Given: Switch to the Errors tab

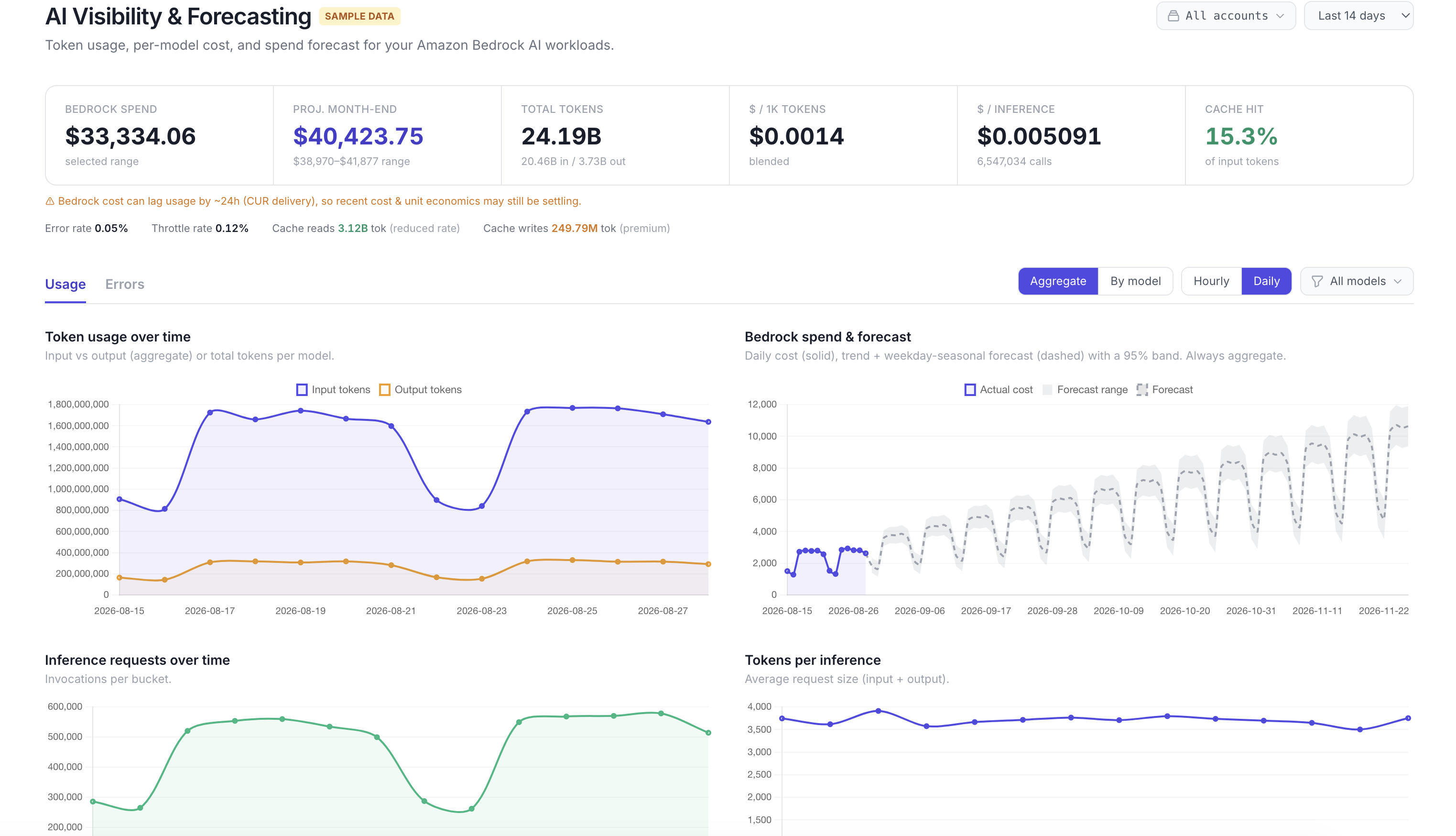Looking at the screenshot, I should coord(124,284).
